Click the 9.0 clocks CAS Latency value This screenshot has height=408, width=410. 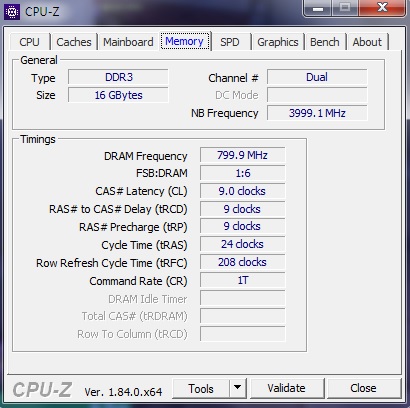click(x=242, y=191)
